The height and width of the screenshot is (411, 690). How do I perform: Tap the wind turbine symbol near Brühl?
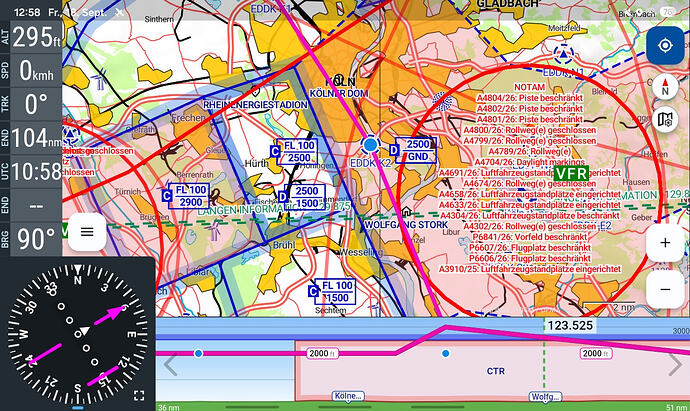(x=214, y=230)
